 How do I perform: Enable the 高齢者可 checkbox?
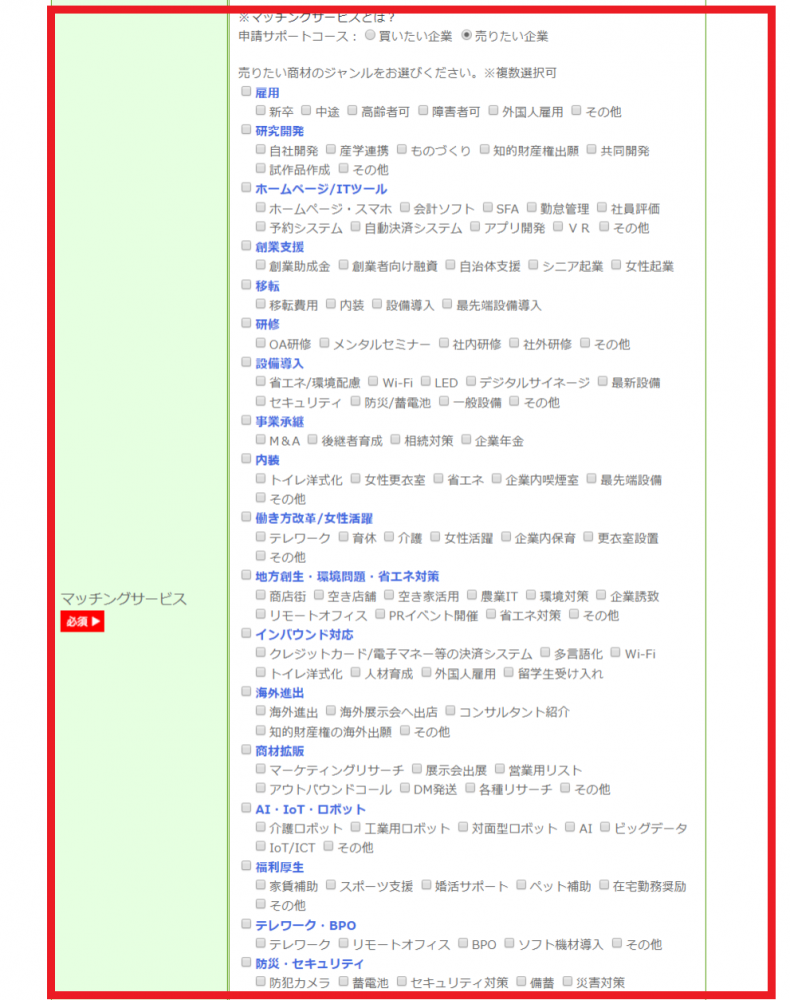coord(352,111)
